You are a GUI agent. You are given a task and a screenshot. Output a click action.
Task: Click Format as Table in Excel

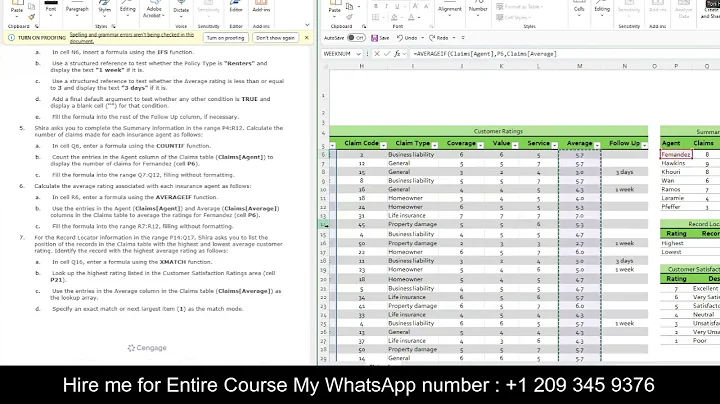[519, 6]
